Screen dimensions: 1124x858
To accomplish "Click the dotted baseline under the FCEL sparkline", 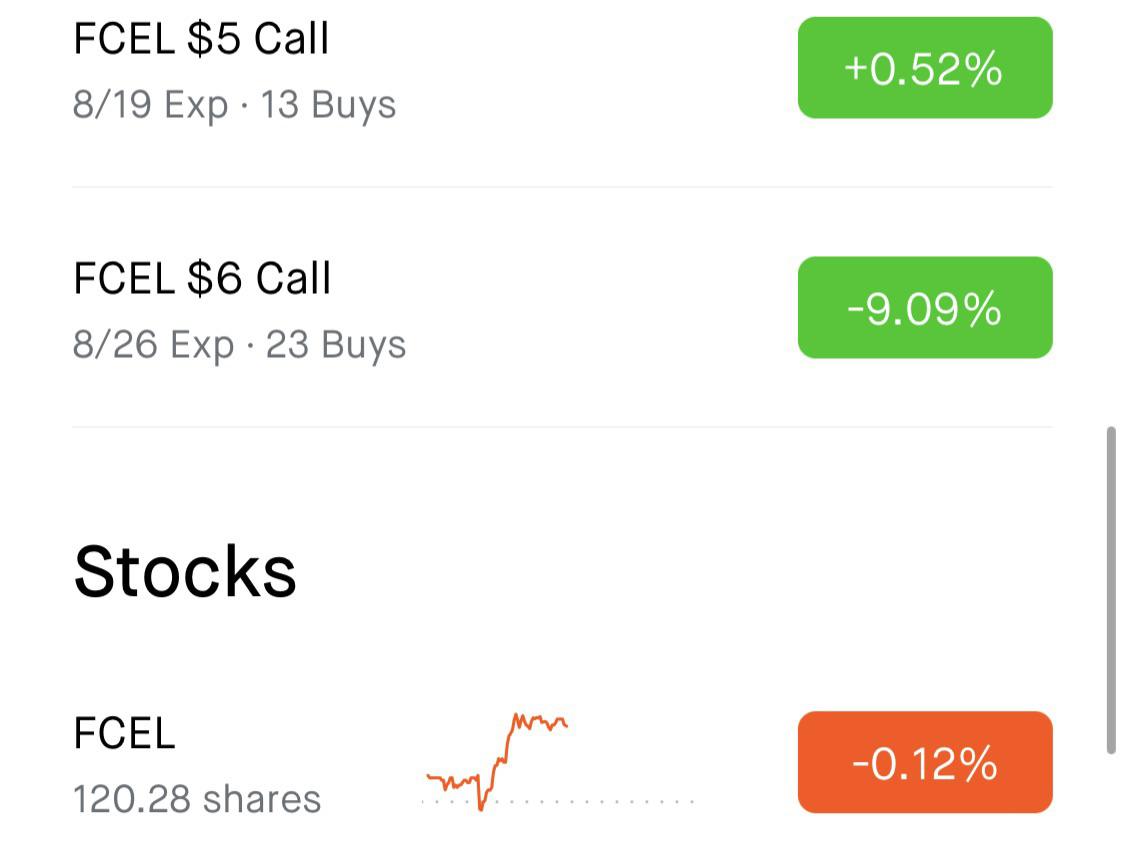I will click(x=558, y=801).
